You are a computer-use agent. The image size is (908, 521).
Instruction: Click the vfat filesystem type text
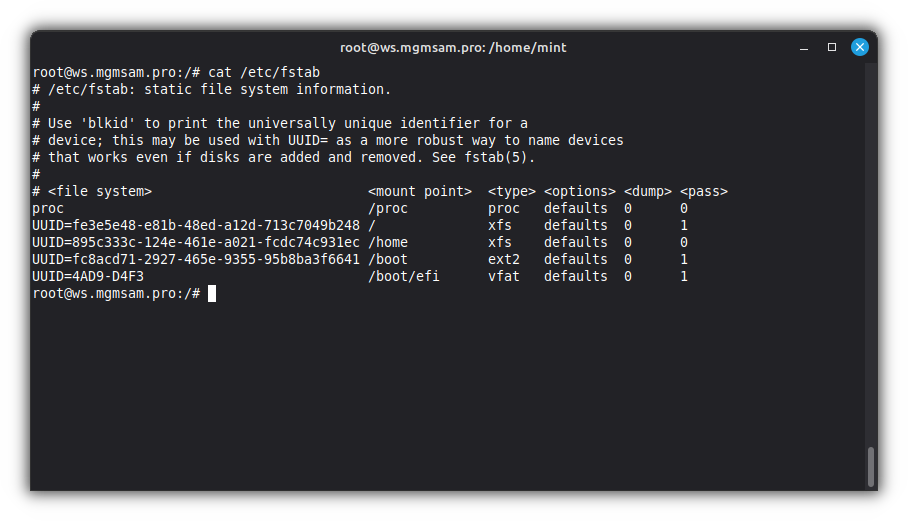504,276
